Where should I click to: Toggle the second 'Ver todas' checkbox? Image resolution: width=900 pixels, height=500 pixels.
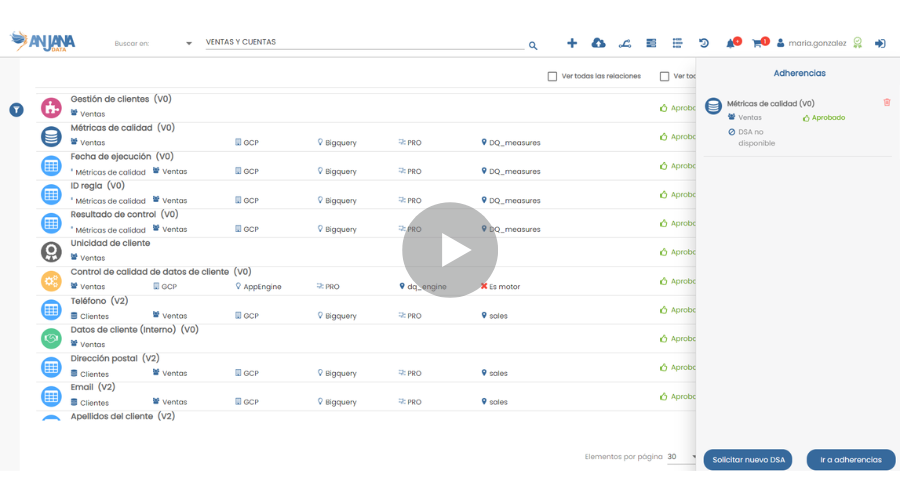click(x=664, y=76)
